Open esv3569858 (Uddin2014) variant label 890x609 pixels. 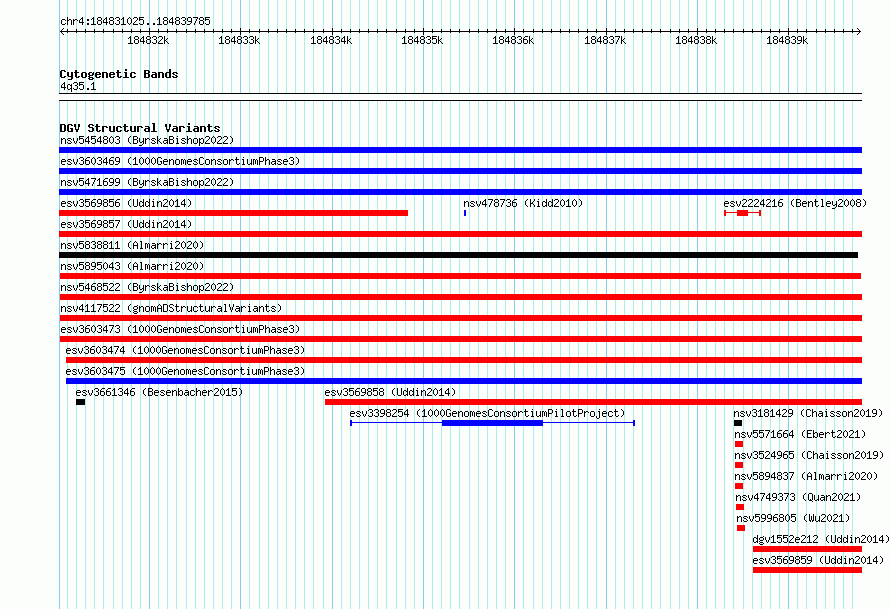coord(390,392)
